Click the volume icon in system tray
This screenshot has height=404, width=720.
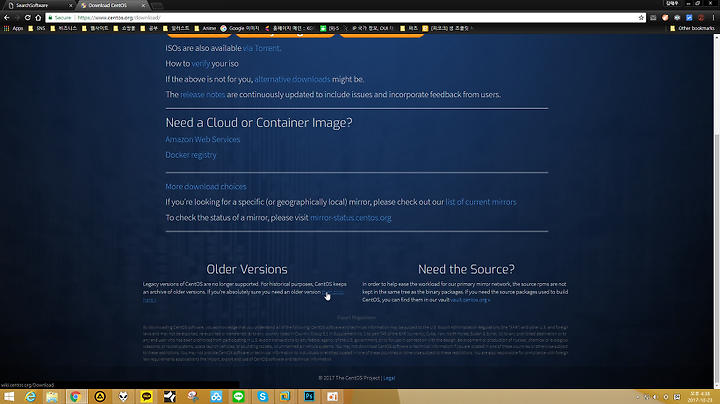[x=656, y=397]
